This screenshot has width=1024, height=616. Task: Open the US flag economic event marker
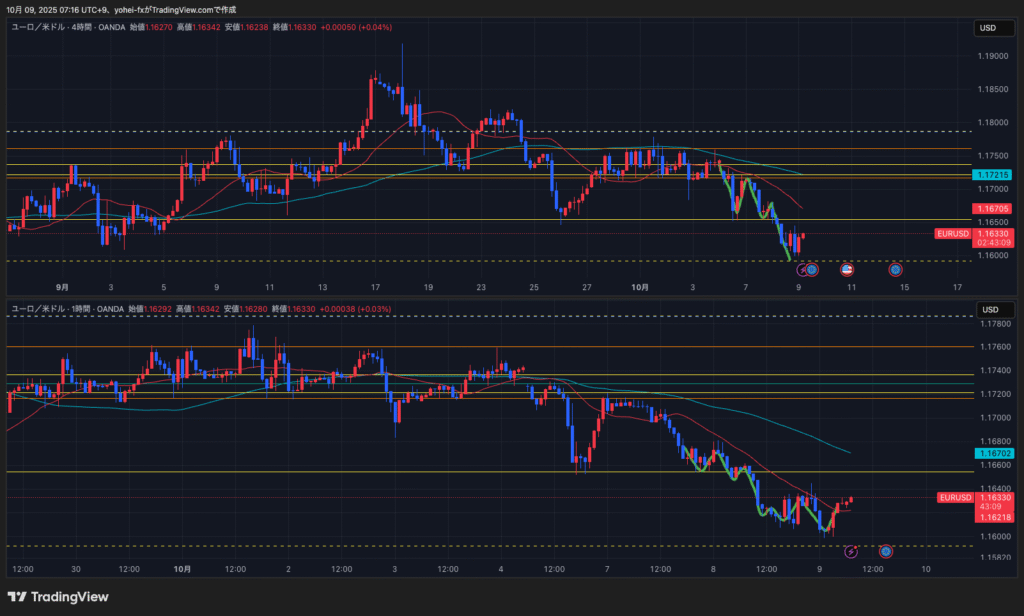pos(847,269)
